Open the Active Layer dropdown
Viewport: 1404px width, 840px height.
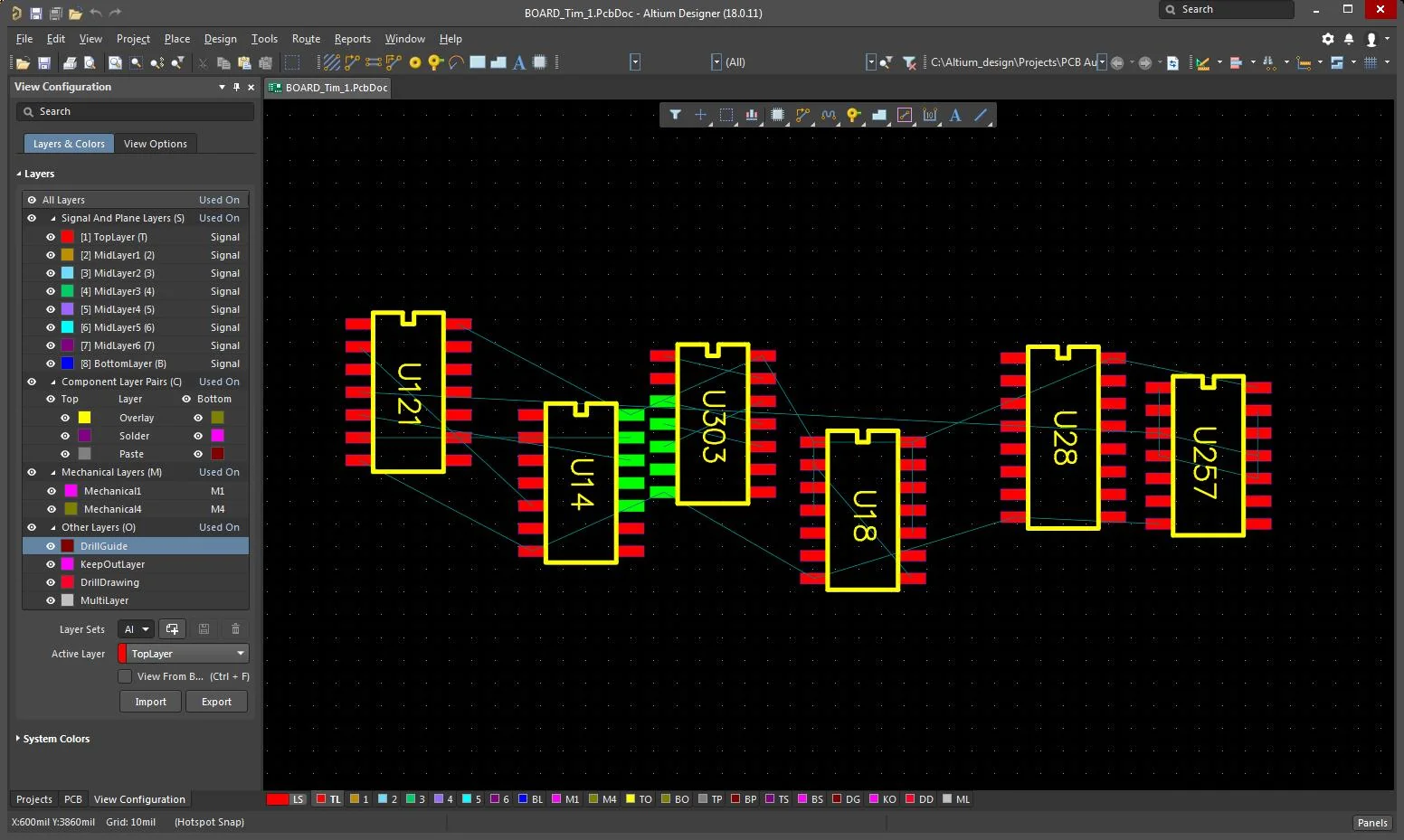240,653
